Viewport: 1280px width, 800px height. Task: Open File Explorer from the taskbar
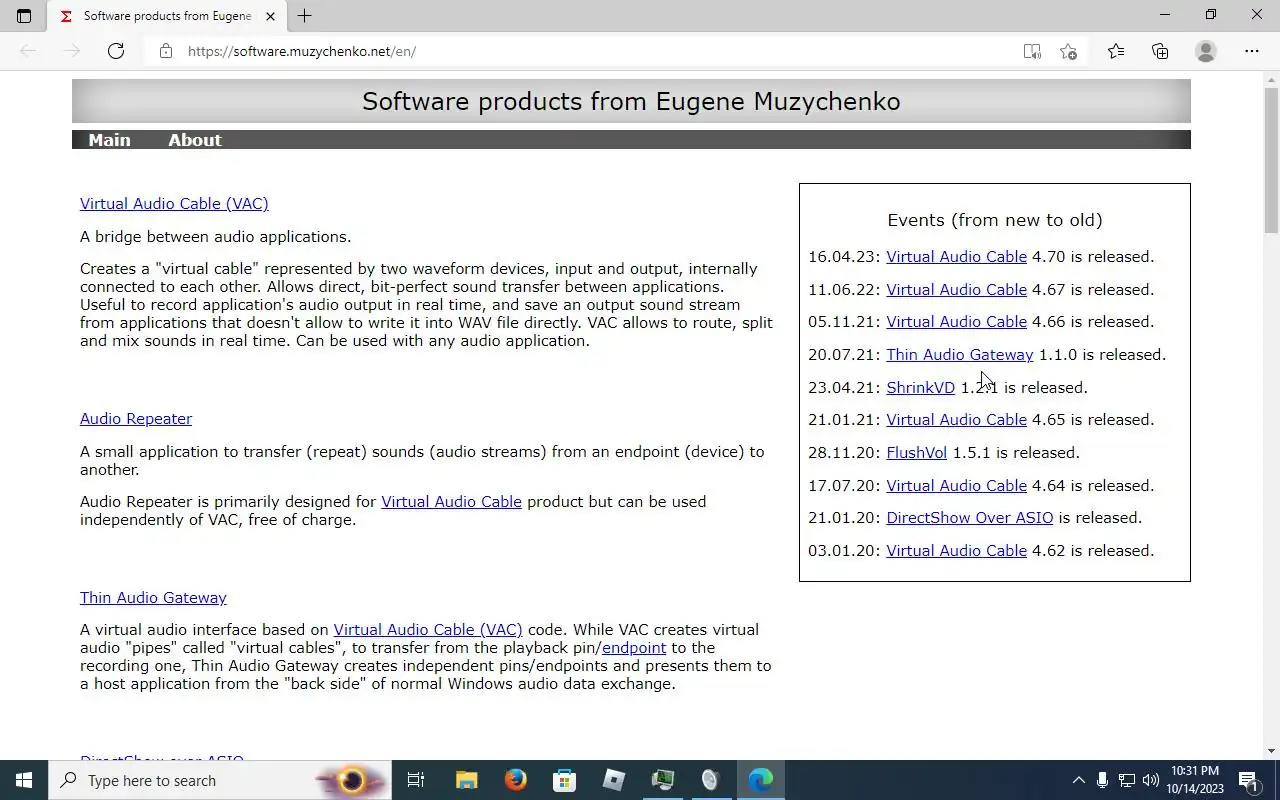(x=467, y=780)
